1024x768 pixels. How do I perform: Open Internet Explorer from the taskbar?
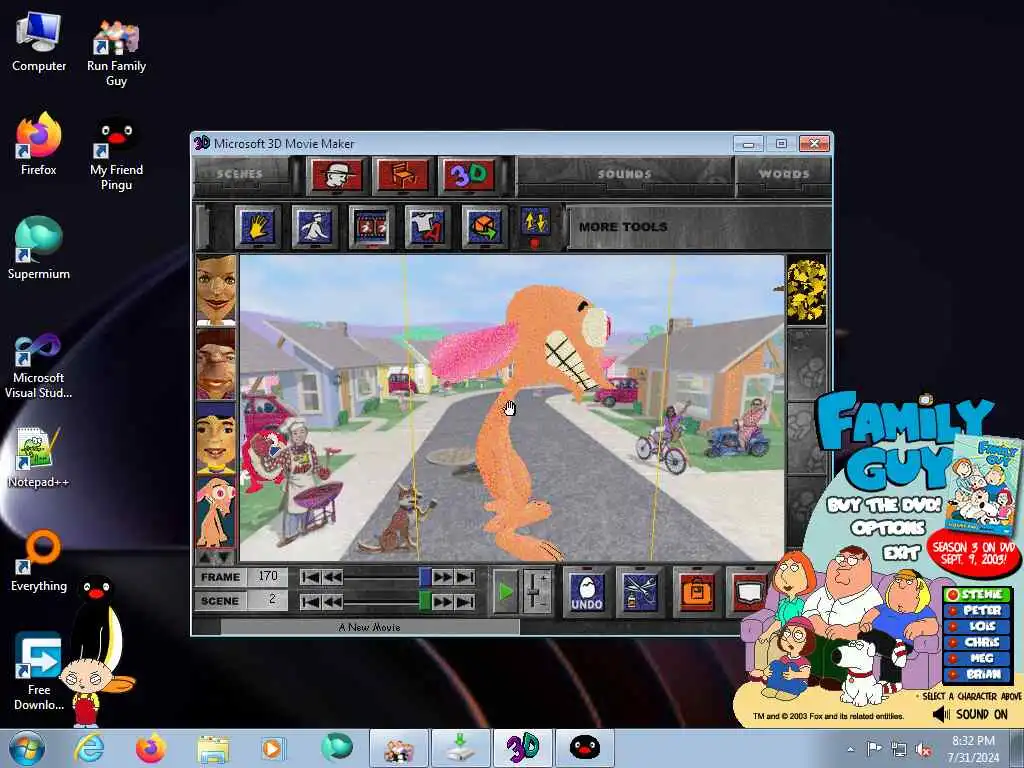pos(89,748)
